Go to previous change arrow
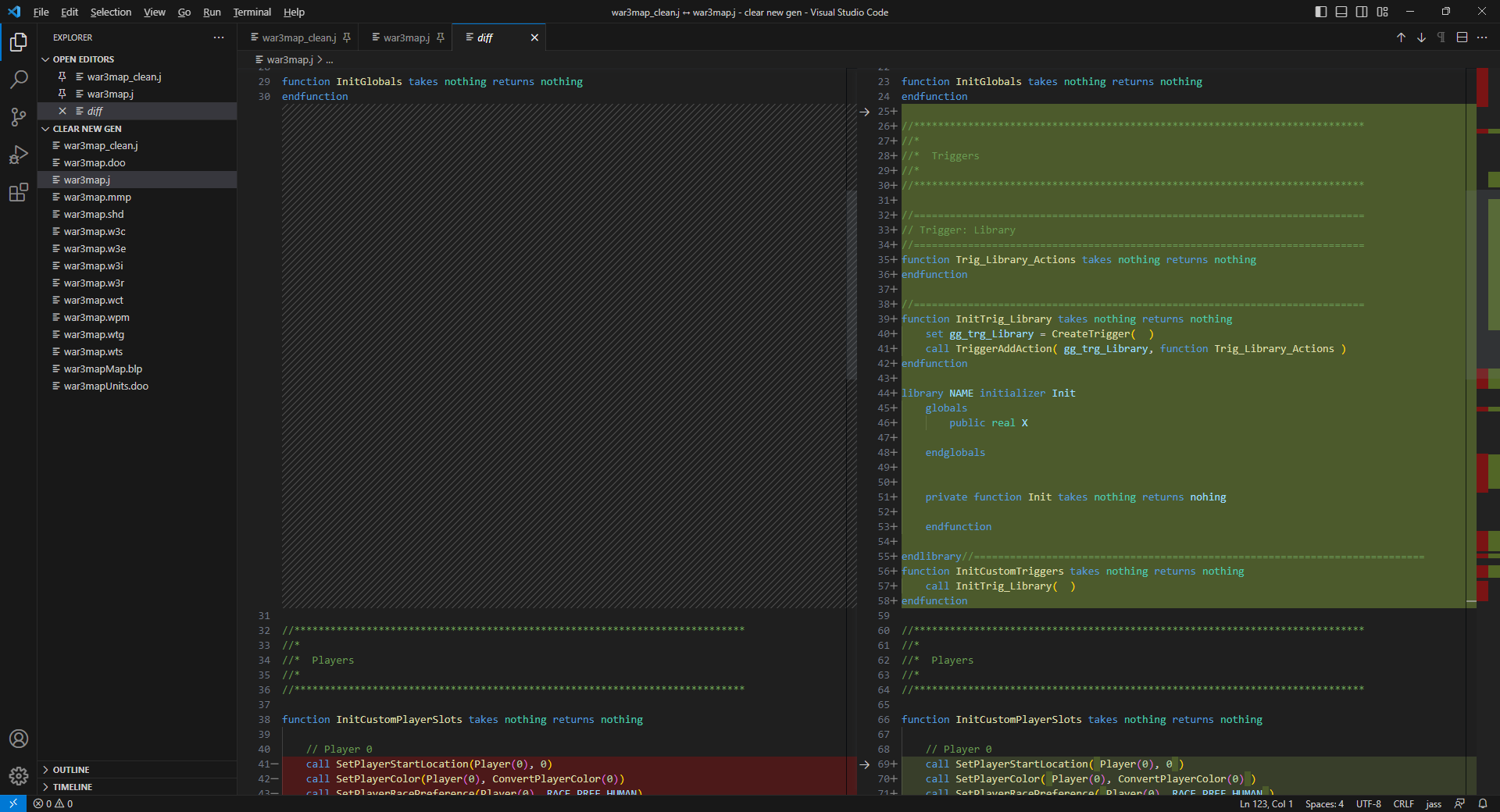 [1401, 37]
